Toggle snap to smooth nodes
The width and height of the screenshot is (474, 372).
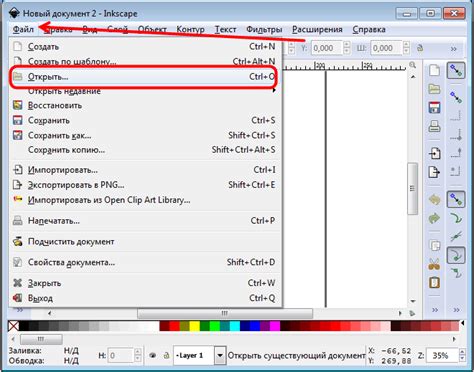[x=456, y=274]
